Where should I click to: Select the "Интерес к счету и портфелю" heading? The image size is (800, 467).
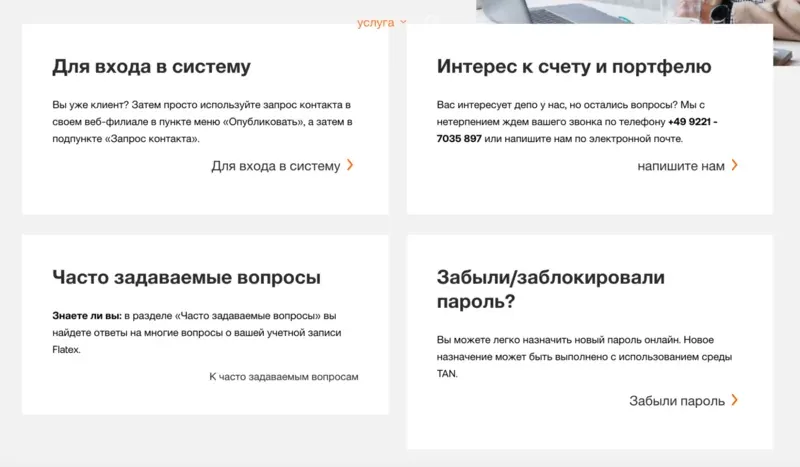click(574, 67)
